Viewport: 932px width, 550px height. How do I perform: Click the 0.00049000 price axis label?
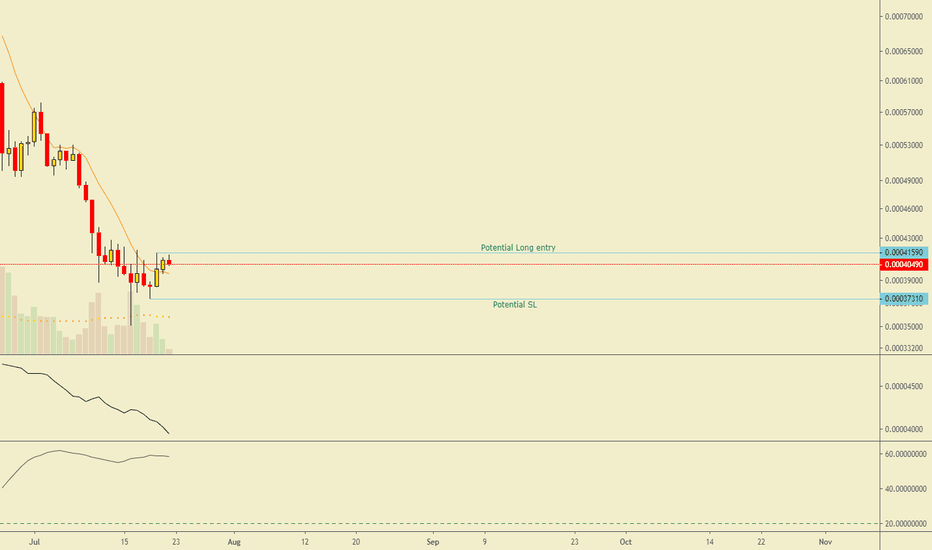point(903,181)
